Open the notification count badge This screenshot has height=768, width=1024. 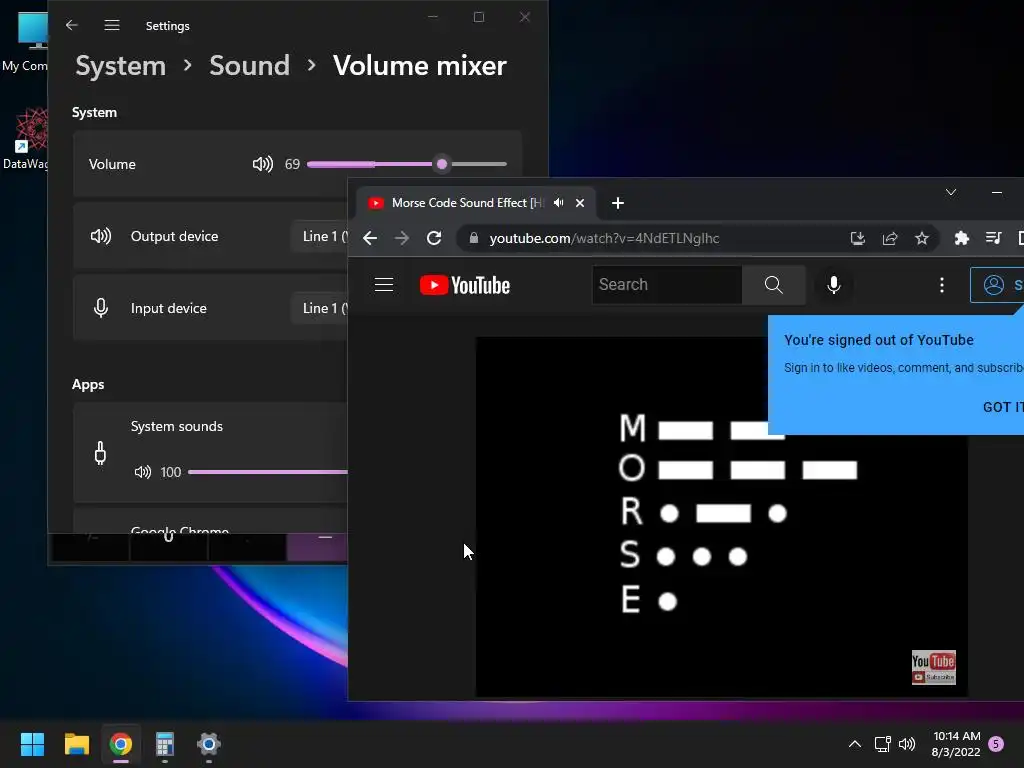[996, 744]
